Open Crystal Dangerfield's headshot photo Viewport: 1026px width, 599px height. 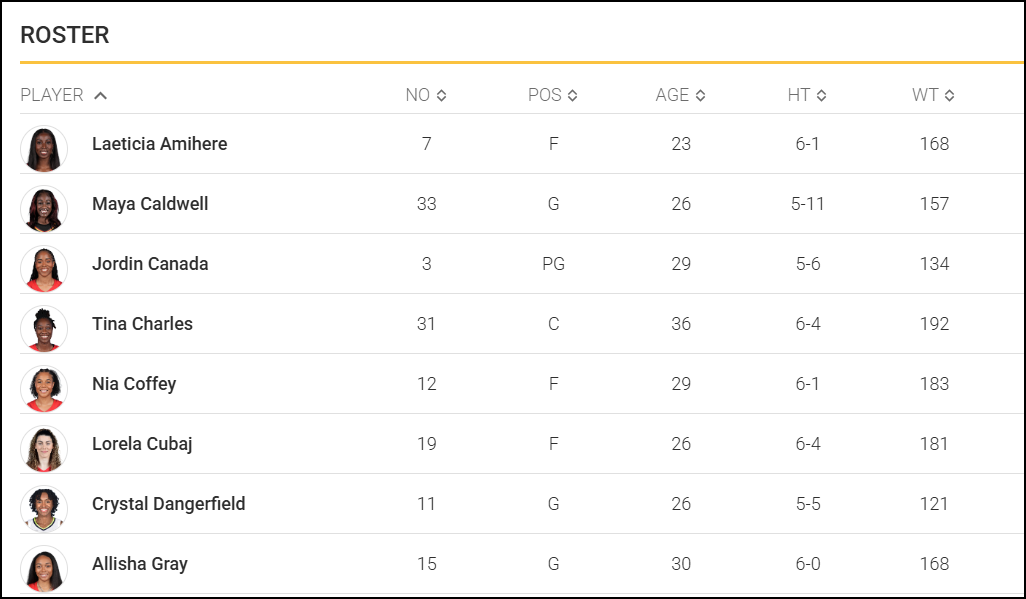coord(44,509)
